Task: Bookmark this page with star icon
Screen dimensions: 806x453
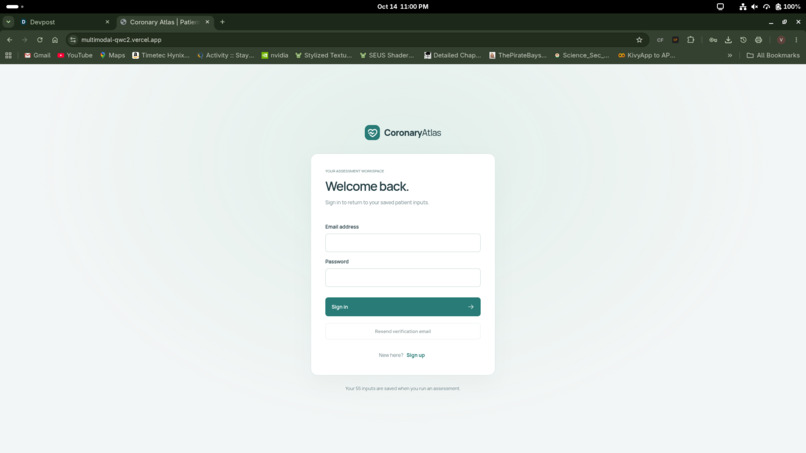Action: tap(639, 40)
